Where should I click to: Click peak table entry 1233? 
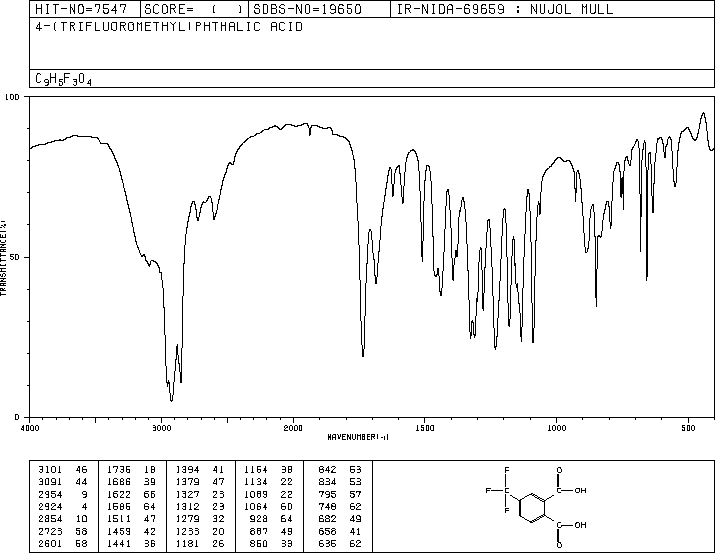coord(187,531)
